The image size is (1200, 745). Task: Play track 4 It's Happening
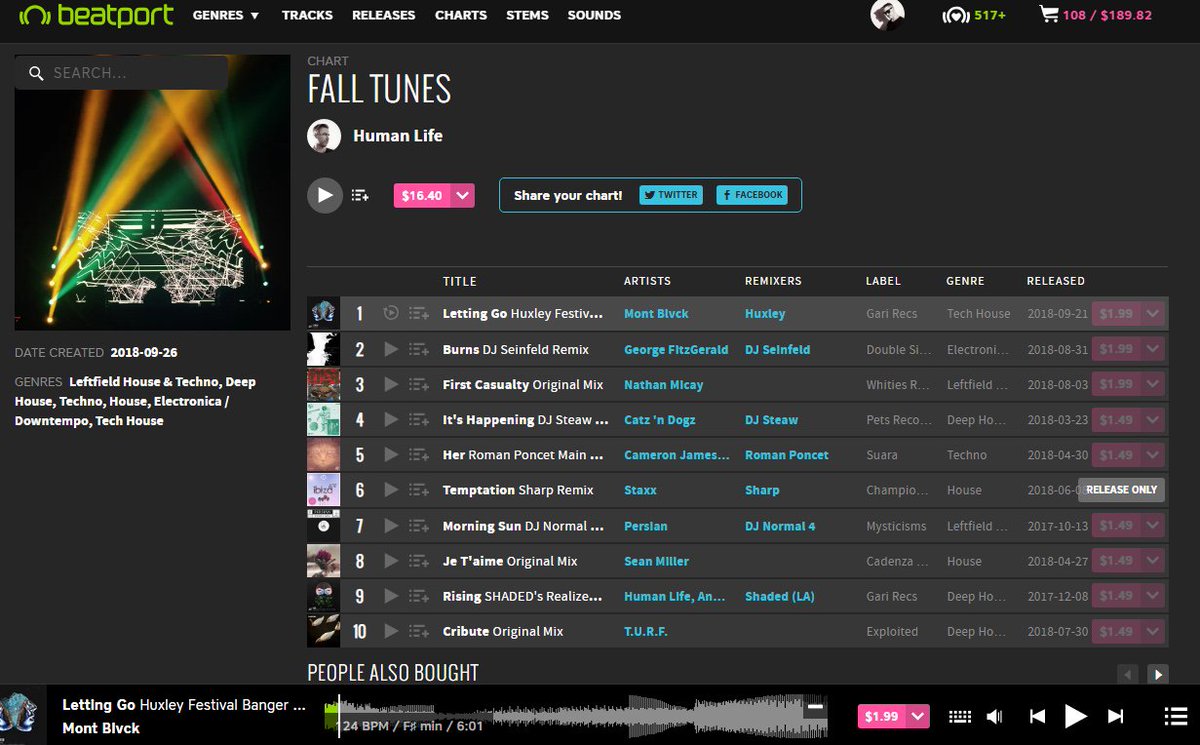(x=392, y=420)
